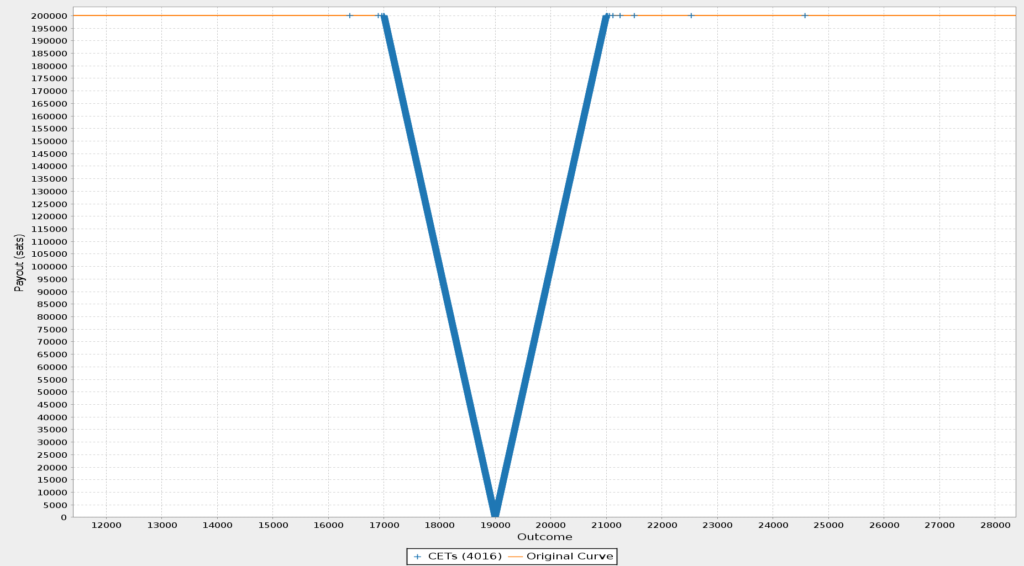Click y-axis tick label 25000
Screen dimensions: 1024x566
(x=54, y=454)
